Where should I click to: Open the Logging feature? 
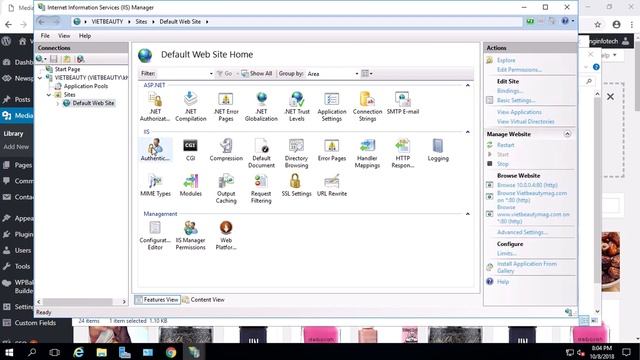[x=438, y=150]
